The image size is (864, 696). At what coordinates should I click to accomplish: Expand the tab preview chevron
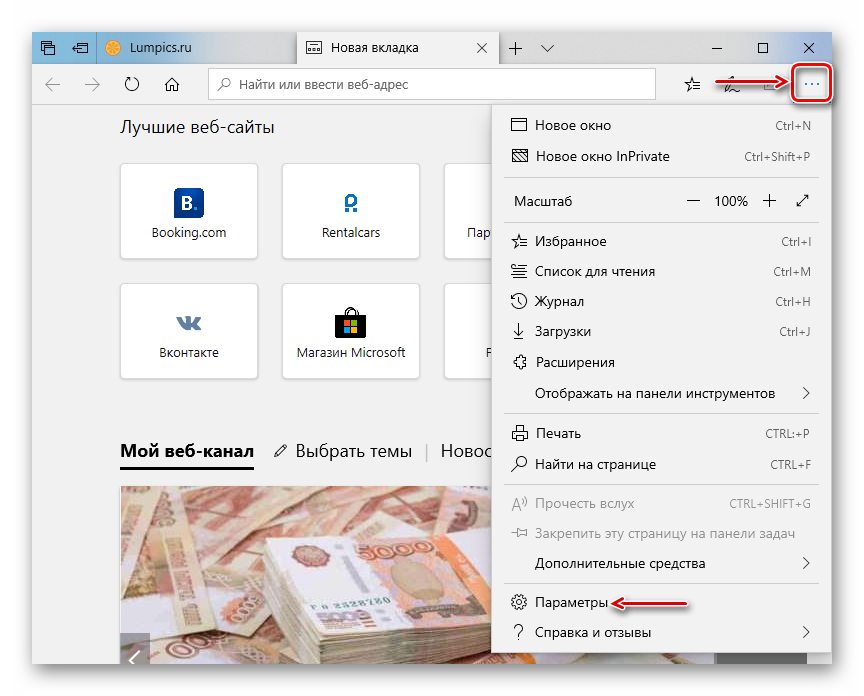547,48
